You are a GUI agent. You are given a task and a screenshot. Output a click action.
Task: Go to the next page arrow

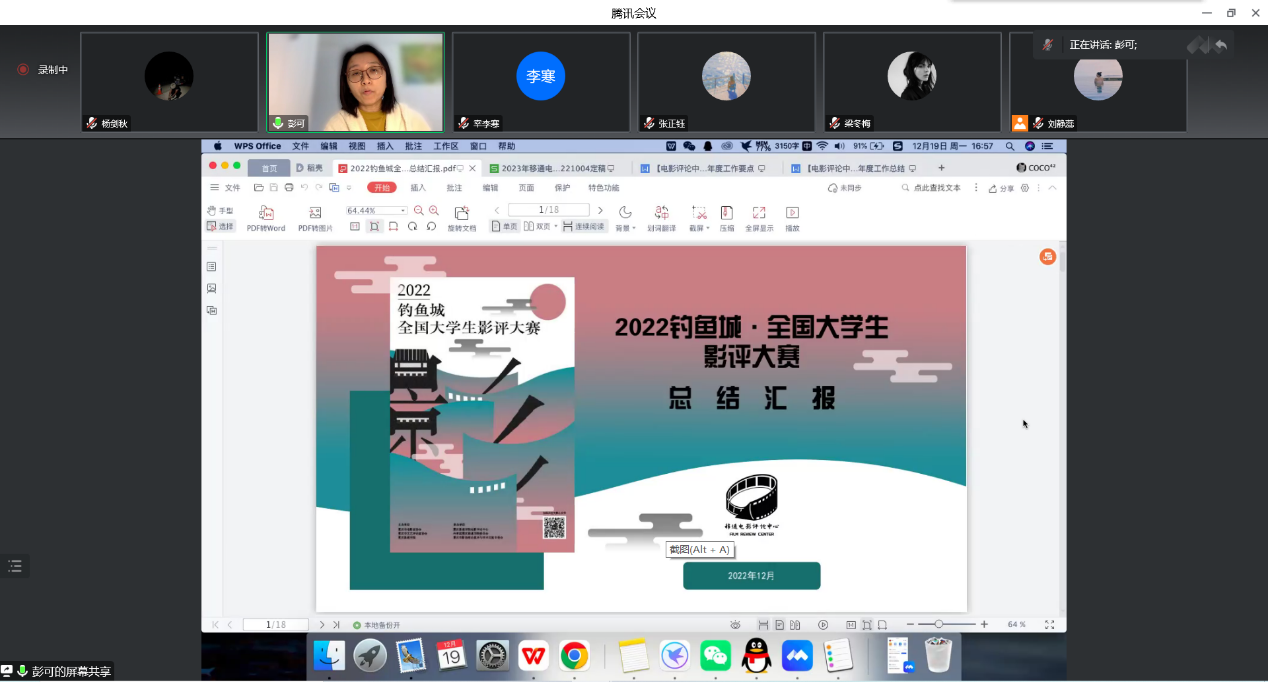click(x=600, y=210)
